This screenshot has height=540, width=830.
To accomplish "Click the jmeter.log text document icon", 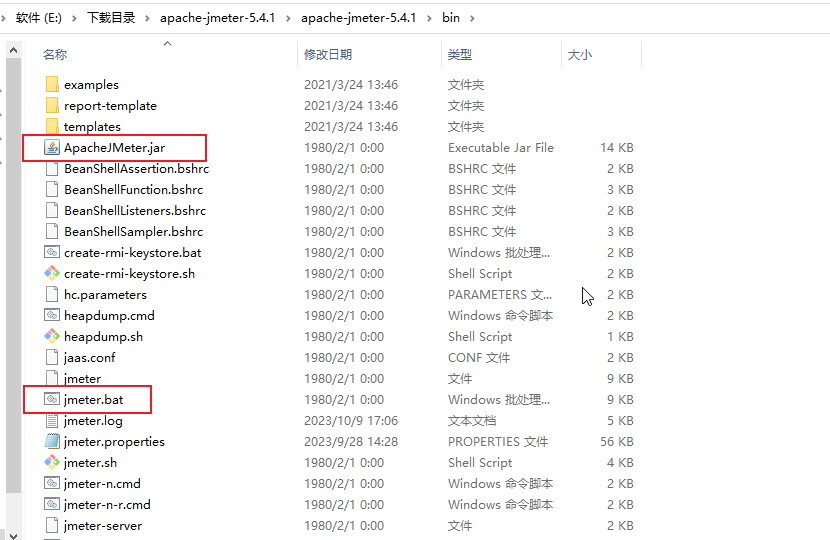I will click(x=52, y=420).
